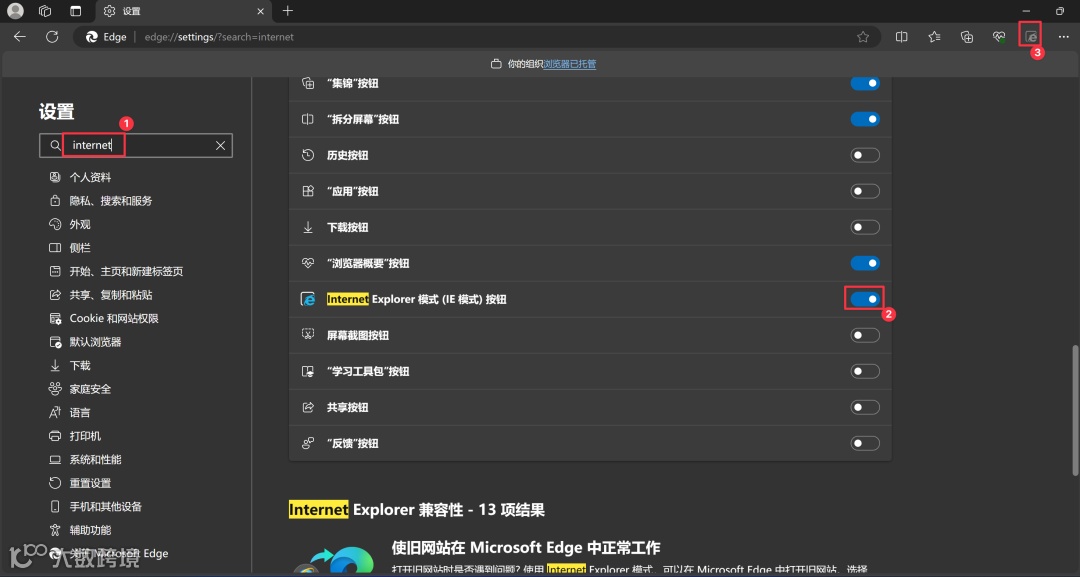The height and width of the screenshot is (577, 1080).
Task: Open the workspaces icon in title bar
Action: [x=45, y=11]
